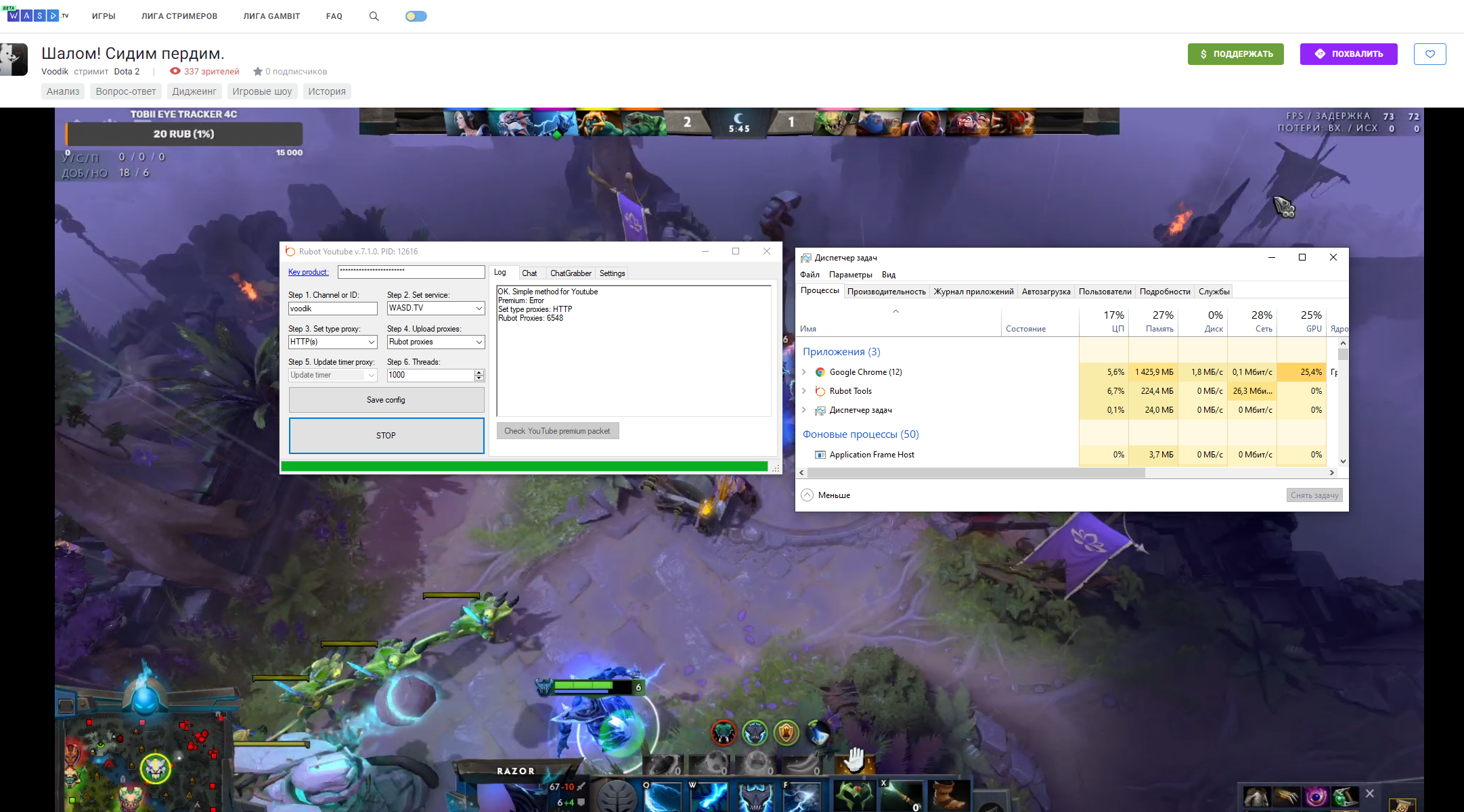Collapse Task Manager with Меньше arrow icon

(807, 495)
